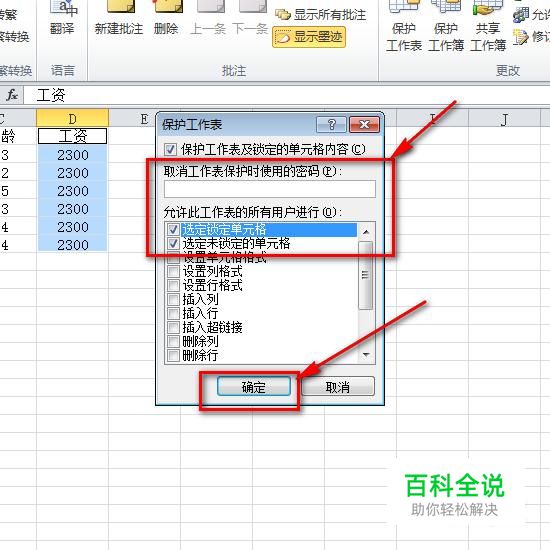550x550 pixels.
Task: Select column D header
Action: [x=73, y=118]
